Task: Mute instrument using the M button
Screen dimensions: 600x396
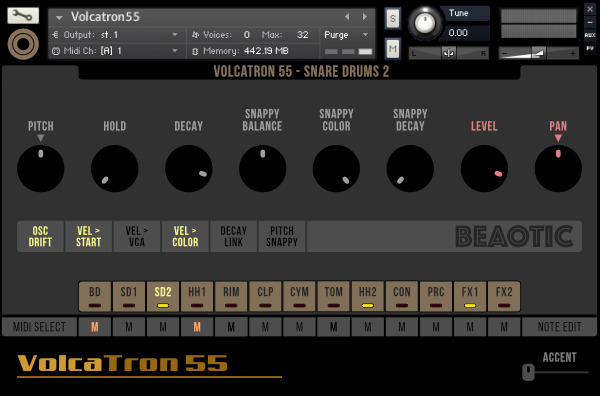Action: coord(393,49)
